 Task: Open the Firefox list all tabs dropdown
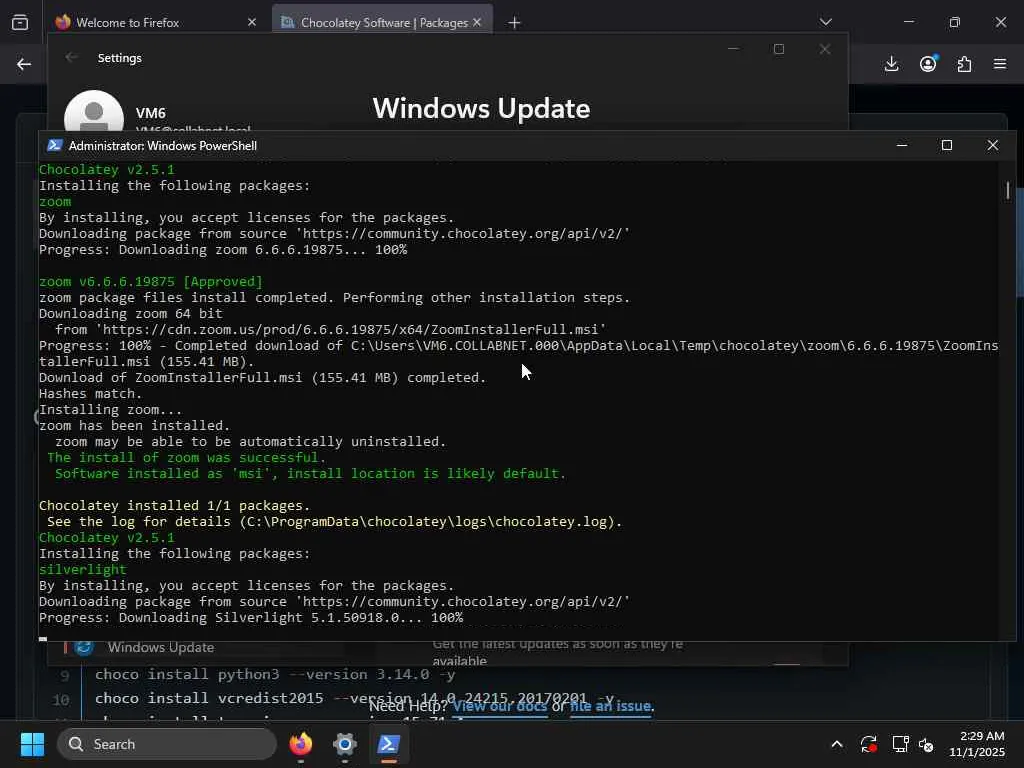[x=825, y=22]
